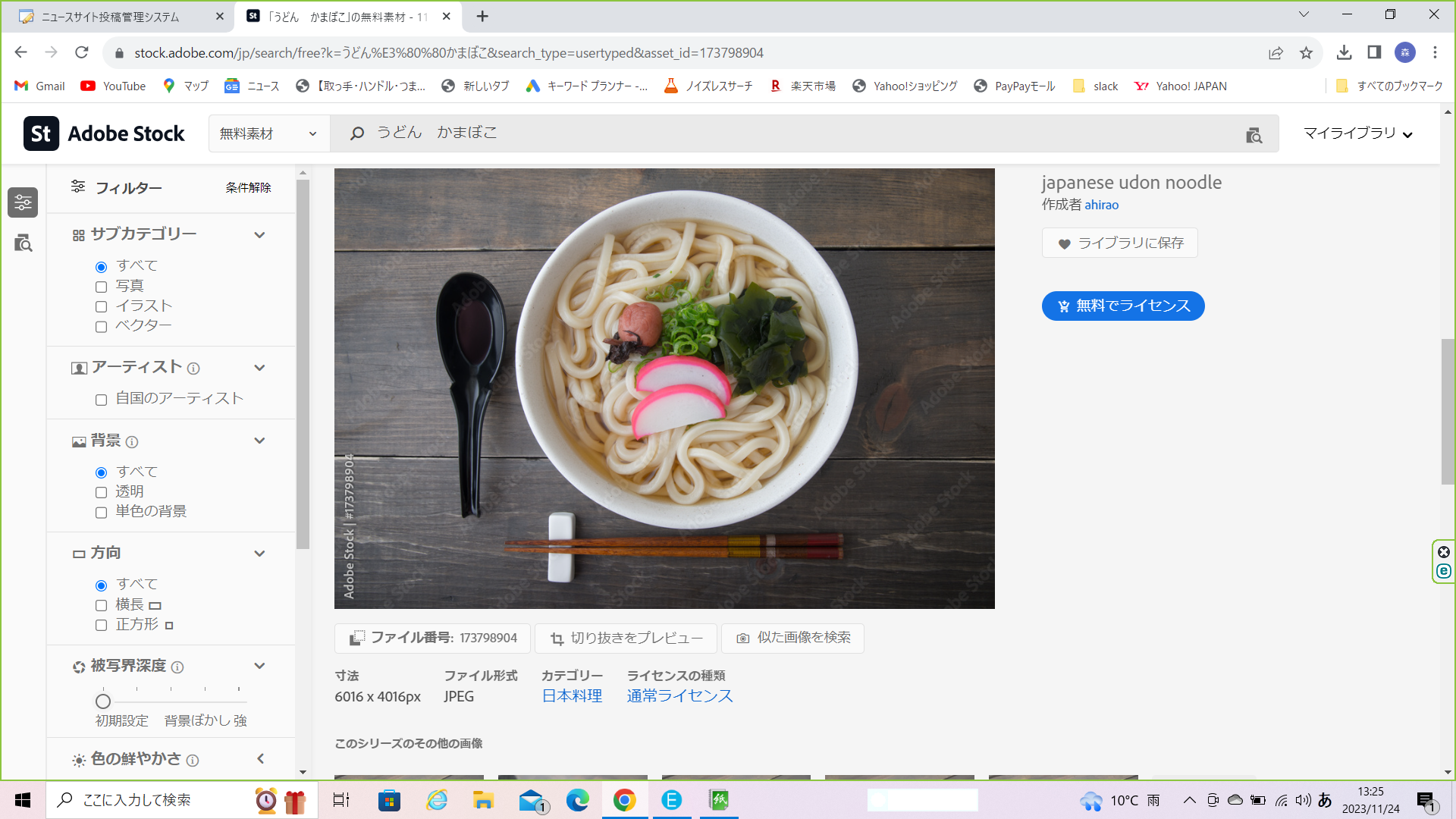Click the info icon next to 色の鮮やかさ
This screenshot has height=819, width=1456.
[x=193, y=761]
